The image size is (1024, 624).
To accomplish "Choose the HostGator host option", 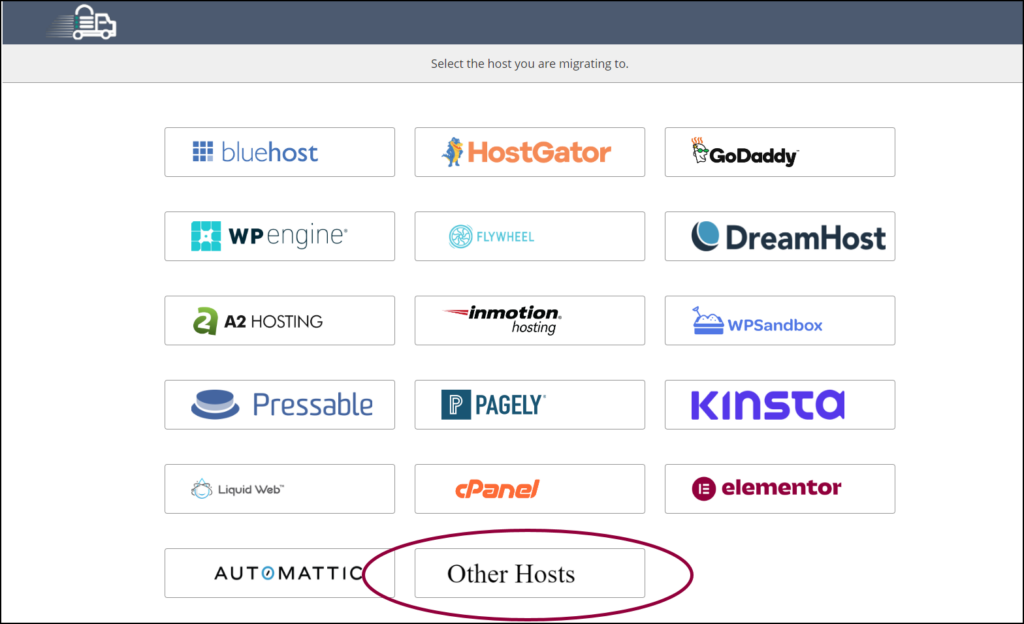I will click(x=530, y=152).
